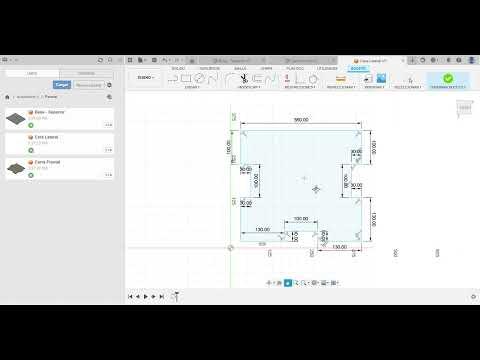Open the user profile avatar
Viewport: 480px width, 360px height.
[471, 60]
